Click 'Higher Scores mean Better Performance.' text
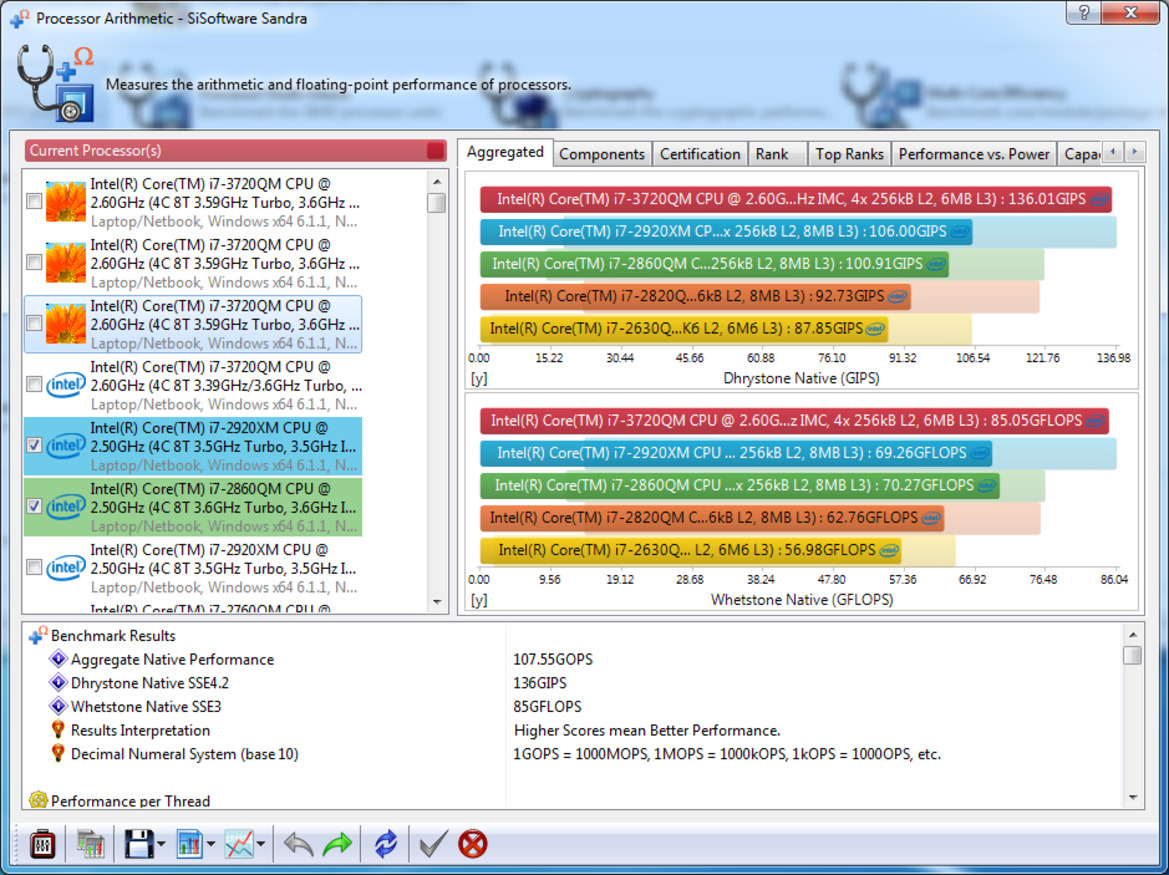This screenshot has height=875, width=1169. (x=647, y=730)
